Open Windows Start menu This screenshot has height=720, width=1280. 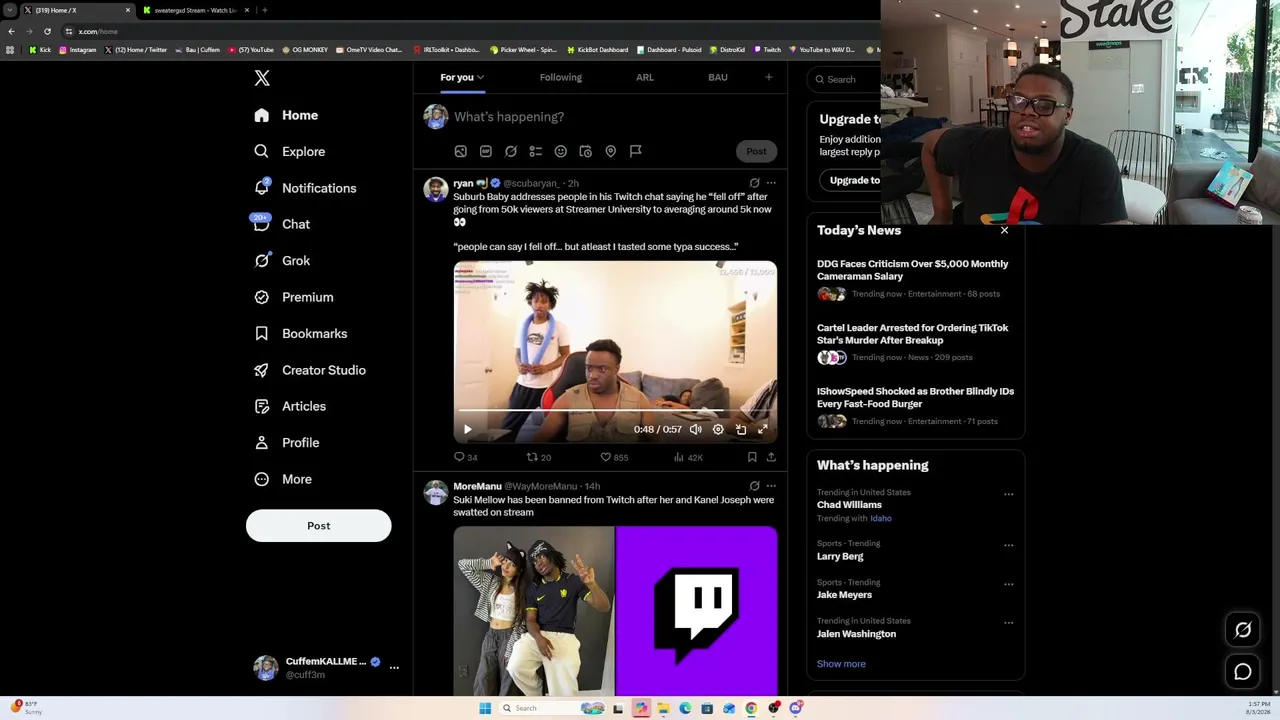[x=485, y=708]
